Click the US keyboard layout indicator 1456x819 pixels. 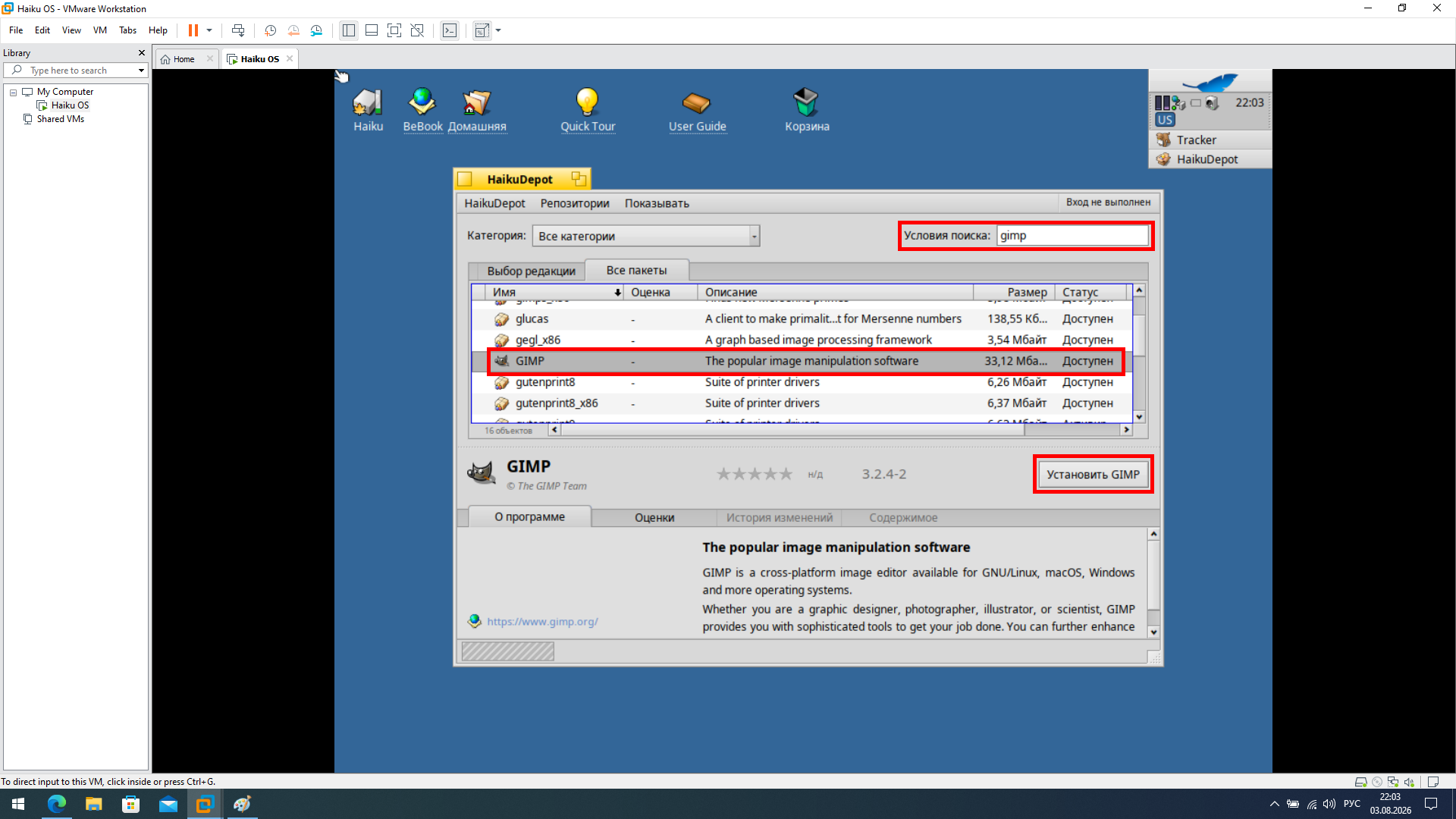click(1165, 120)
